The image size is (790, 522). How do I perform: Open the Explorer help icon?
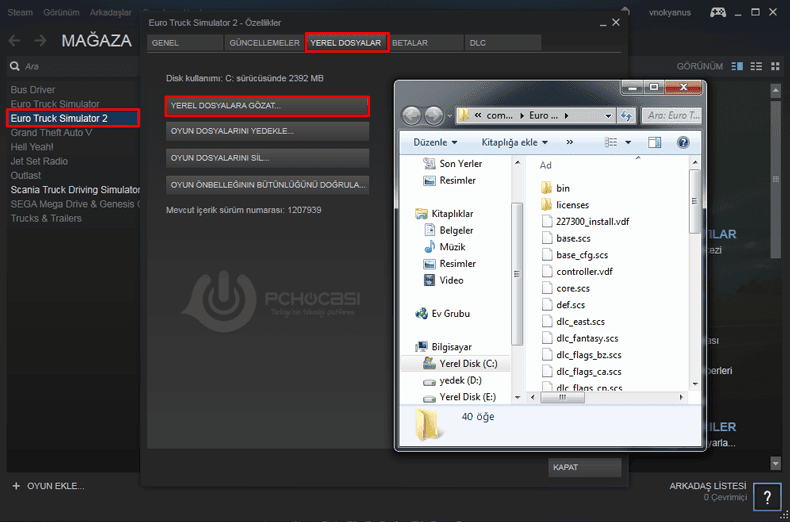pos(683,143)
